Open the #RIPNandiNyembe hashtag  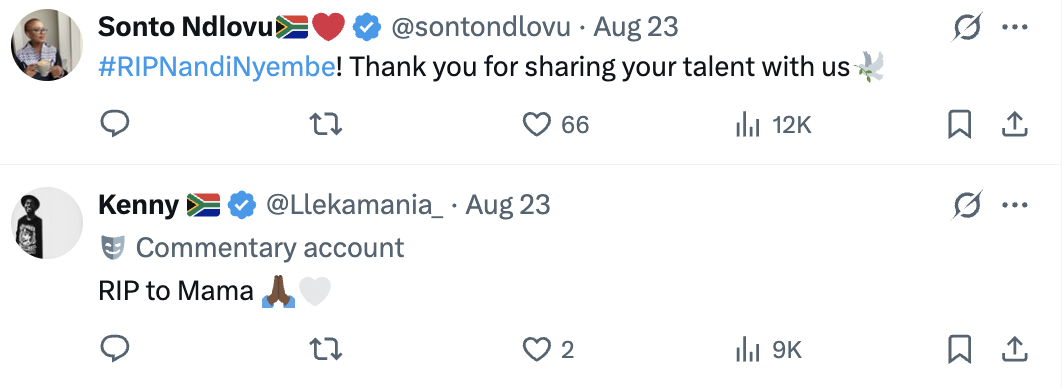216,67
